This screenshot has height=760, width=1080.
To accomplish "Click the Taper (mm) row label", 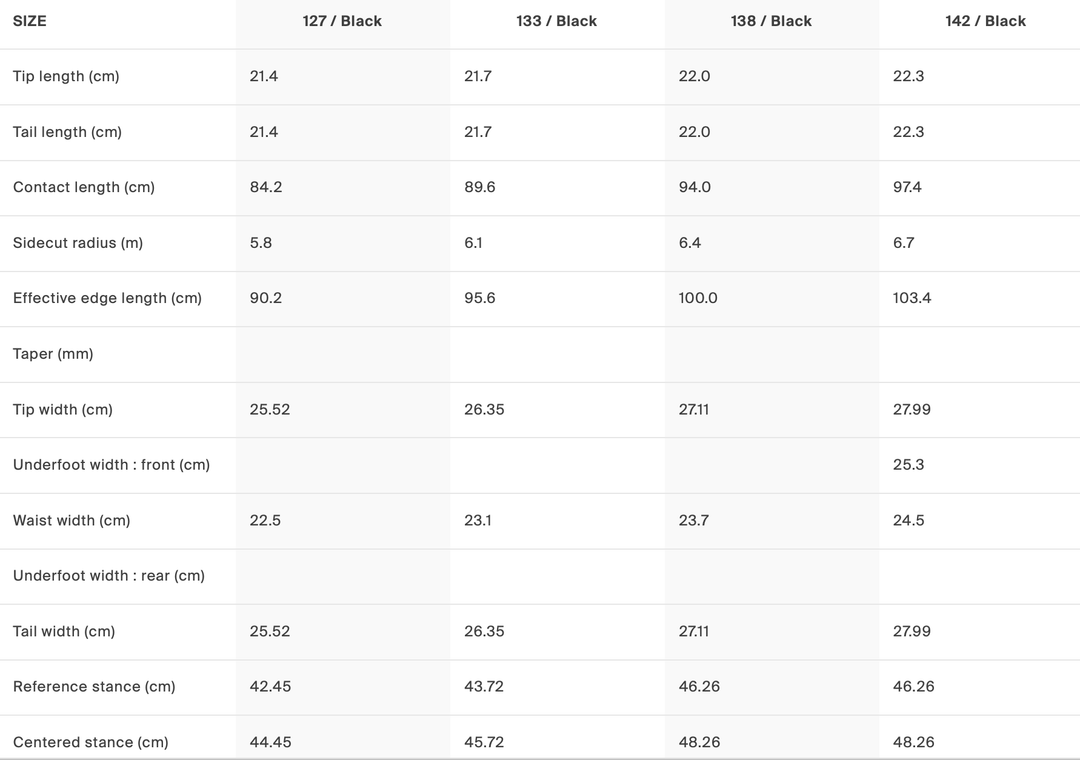I will pyautogui.click(x=53, y=354).
